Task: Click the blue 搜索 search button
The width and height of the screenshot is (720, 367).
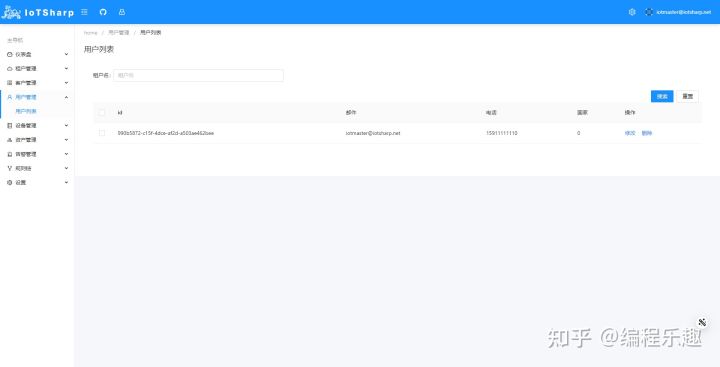Action: click(x=662, y=96)
